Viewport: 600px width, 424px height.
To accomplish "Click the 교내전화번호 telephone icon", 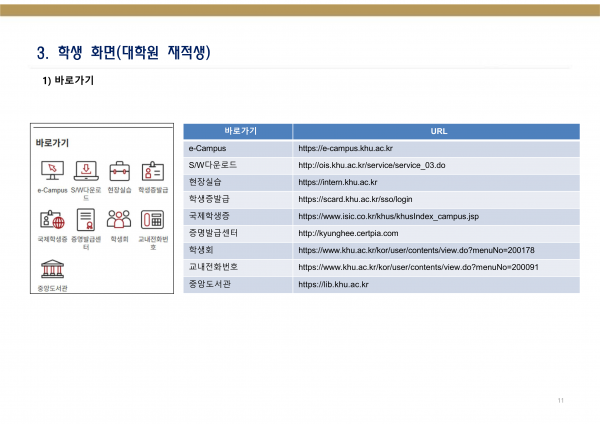I will click(153, 220).
